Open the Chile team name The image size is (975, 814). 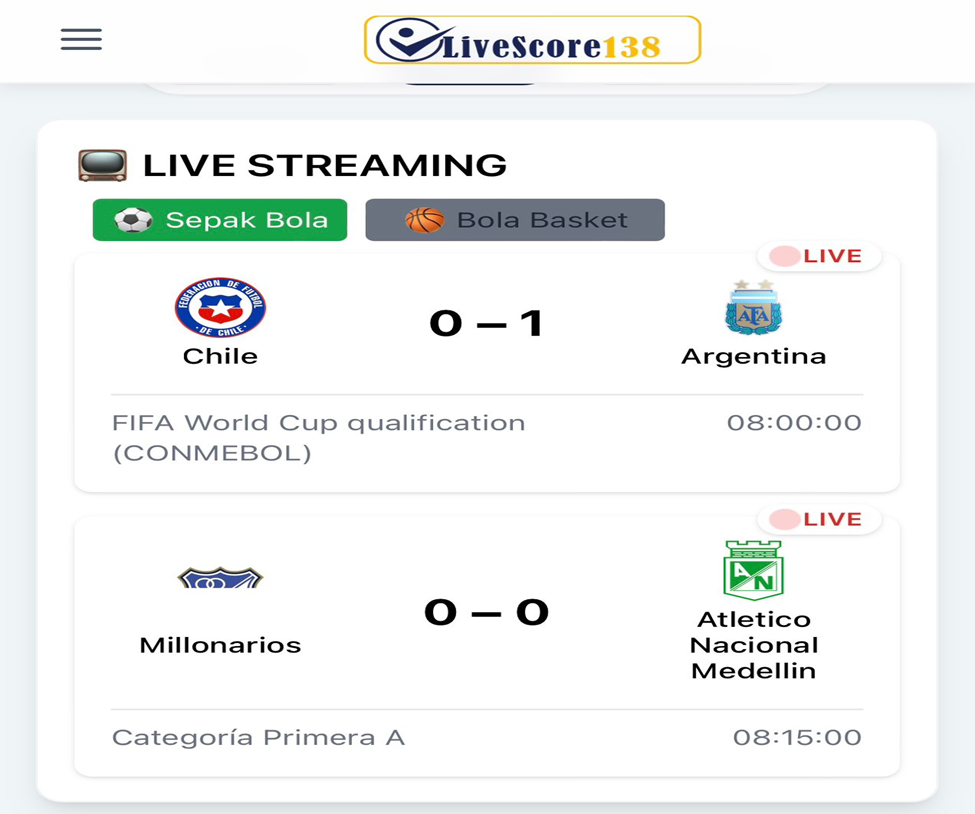[x=220, y=356]
